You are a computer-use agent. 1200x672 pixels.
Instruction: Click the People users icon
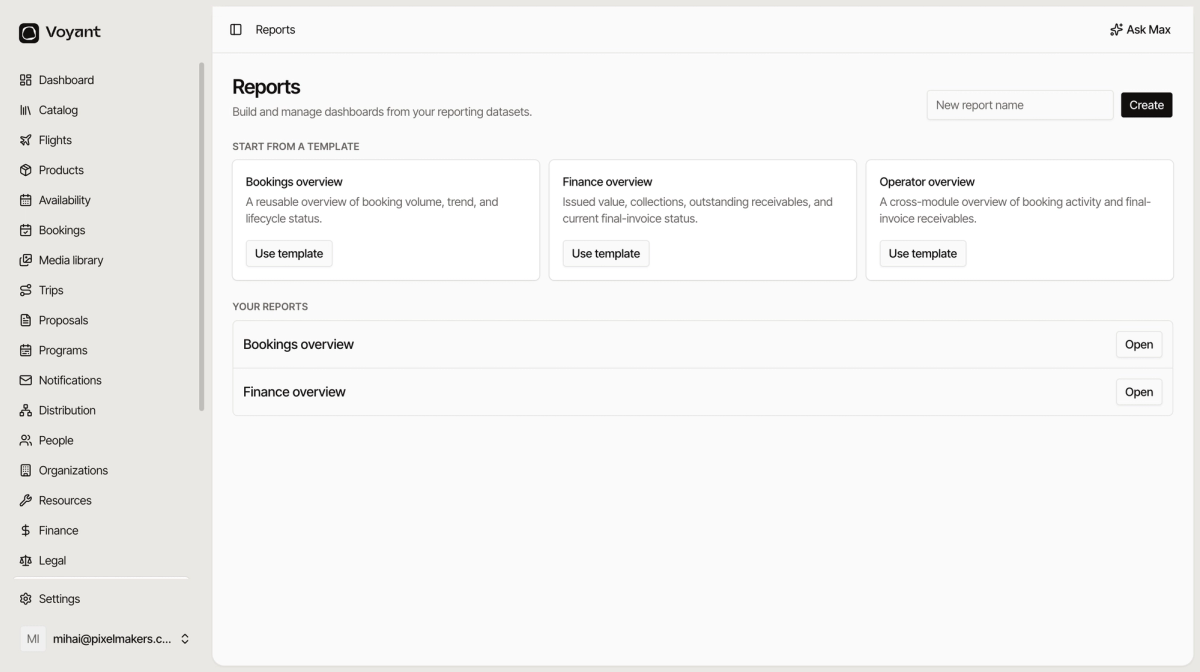pyautogui.click(x=26, y=440)
